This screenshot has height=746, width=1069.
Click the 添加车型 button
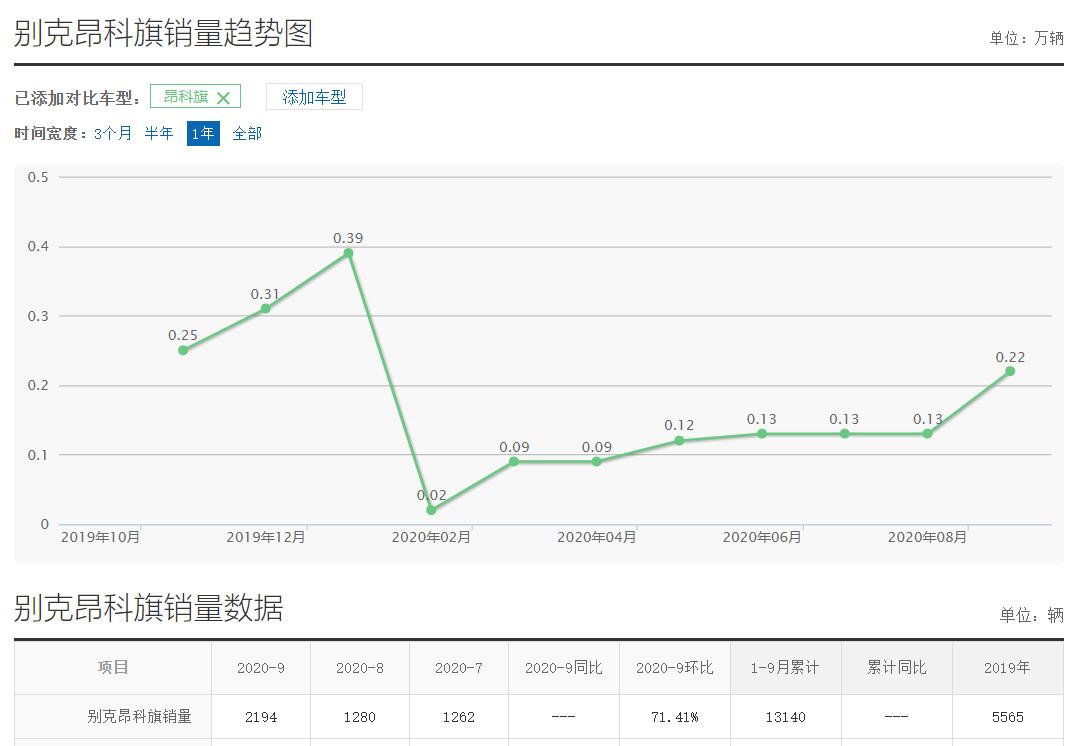(x=314, y=97)
